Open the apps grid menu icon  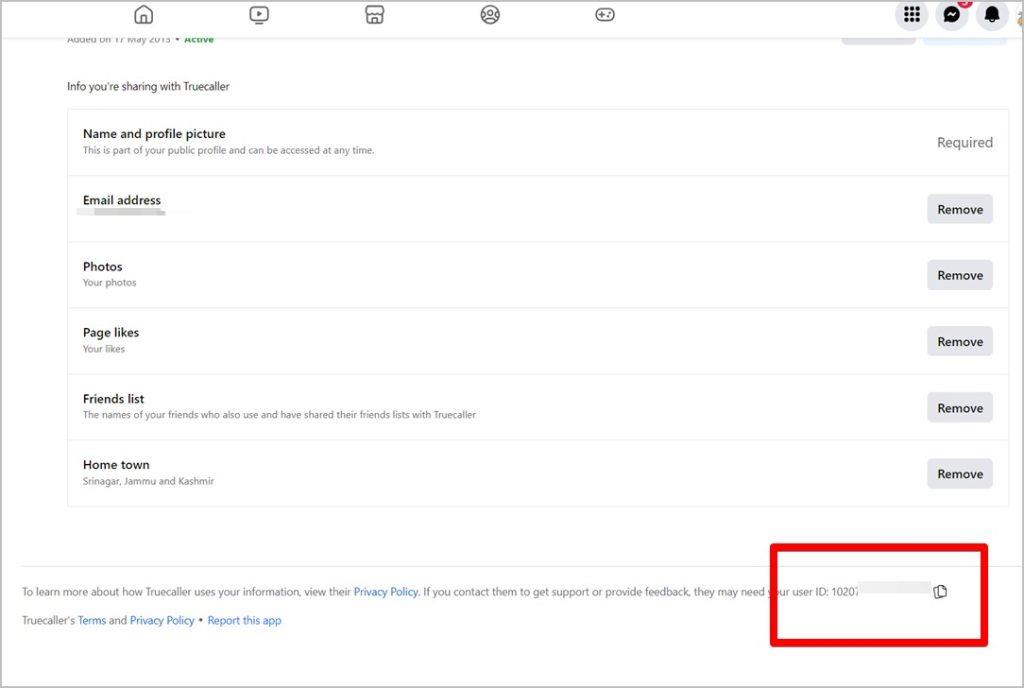(x=912, y=14)
